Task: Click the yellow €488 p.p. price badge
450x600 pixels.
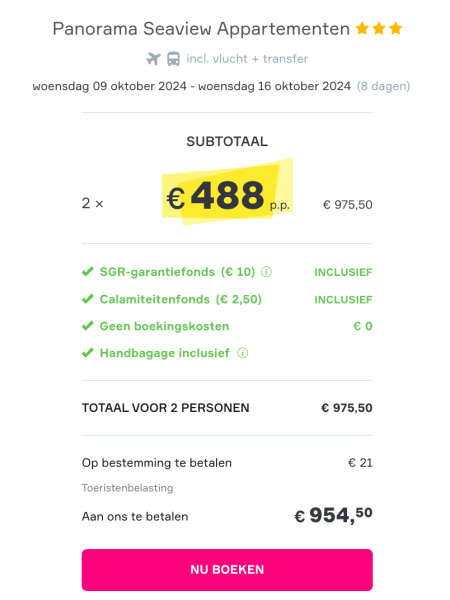Action: pos(227,192)
